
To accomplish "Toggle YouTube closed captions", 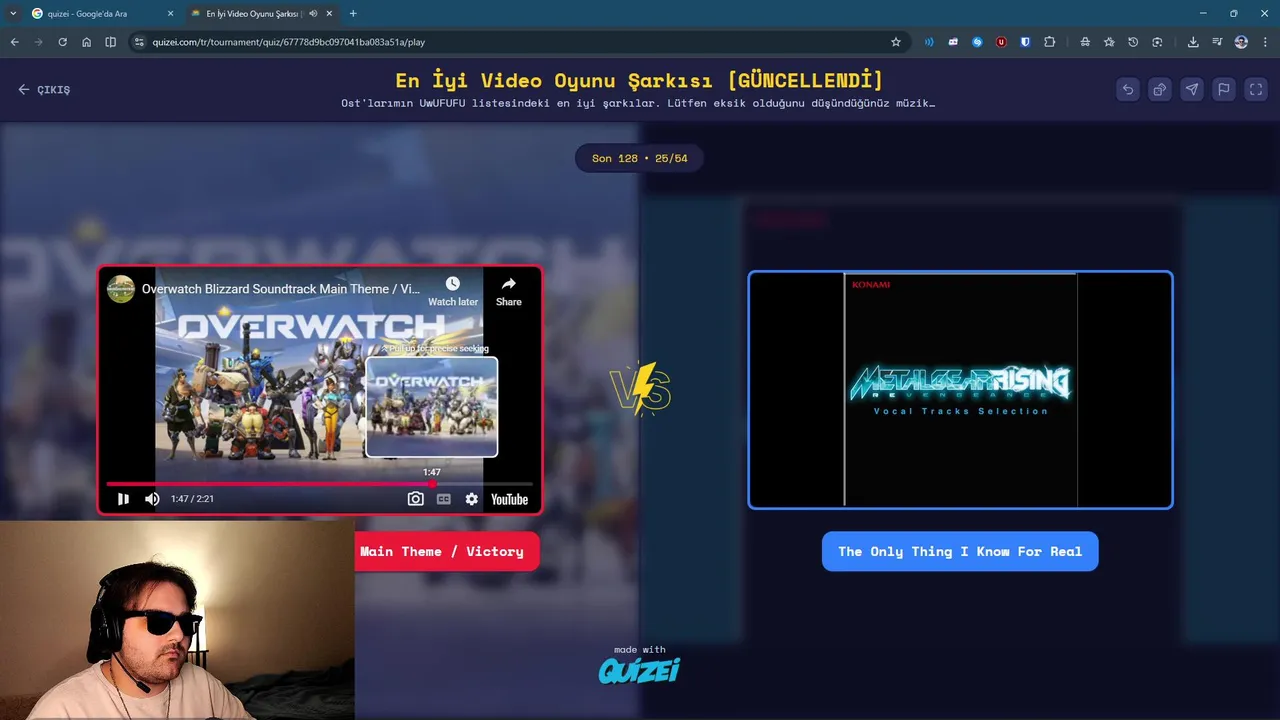I will pyautogui.click(x=443, y=499).
